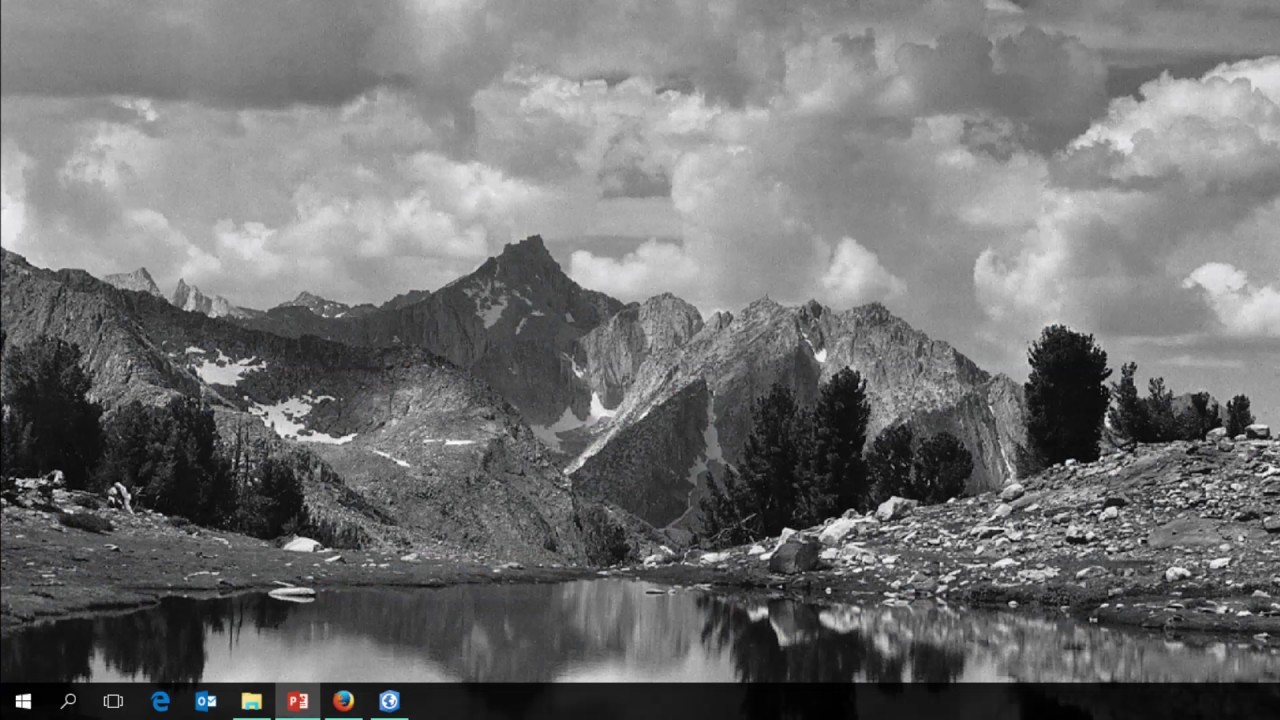Open Outlook from the taskbar
The width and height of the screenshot is (1280, 720).
tap(206, 701)
